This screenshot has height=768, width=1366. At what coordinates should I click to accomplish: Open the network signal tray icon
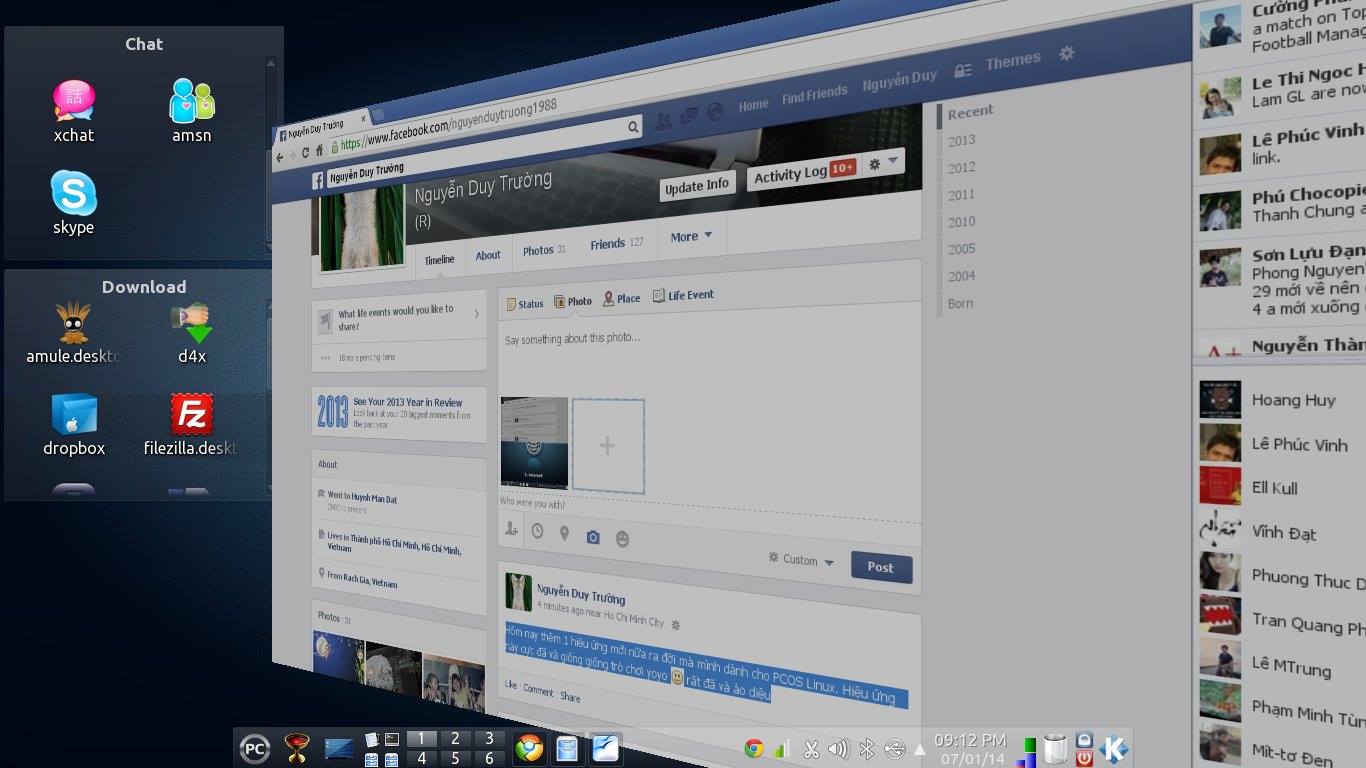point(781,748)
